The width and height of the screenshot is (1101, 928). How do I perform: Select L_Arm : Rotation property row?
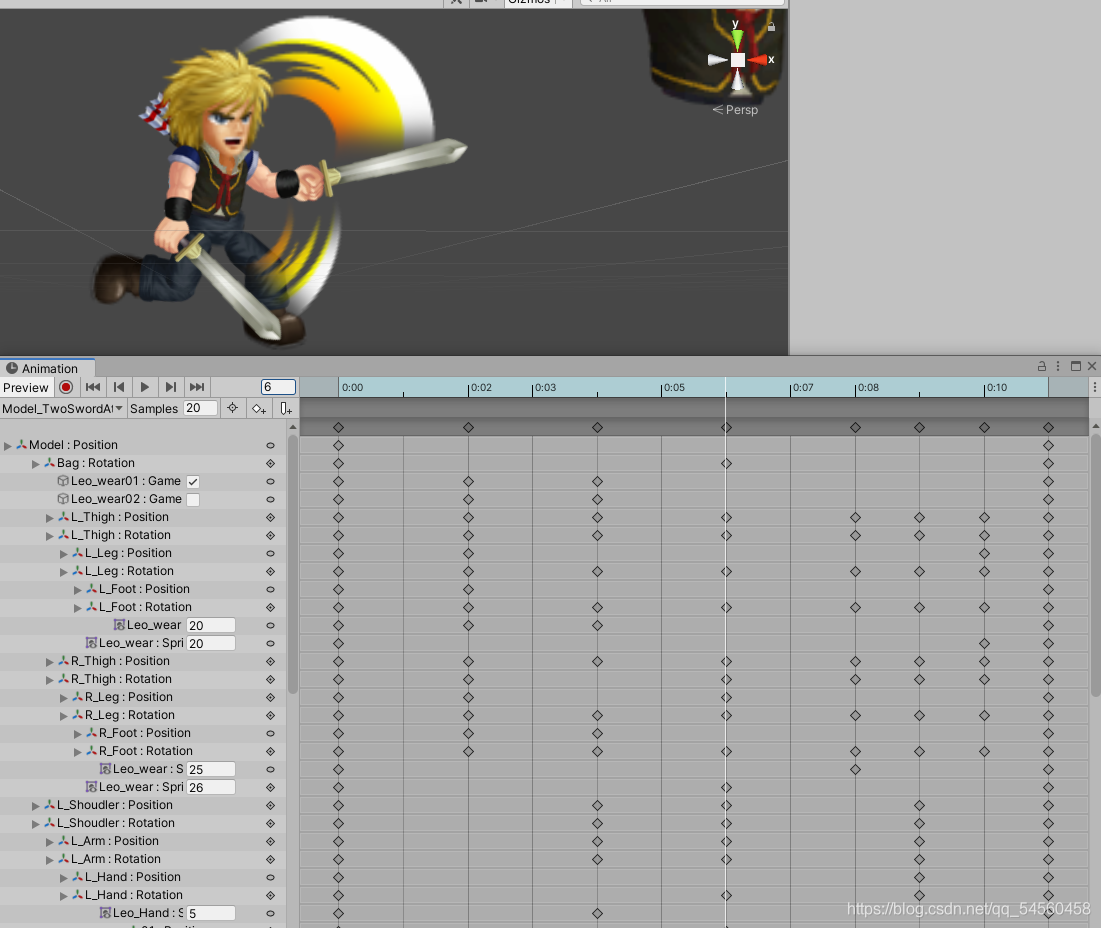point(143,859)
